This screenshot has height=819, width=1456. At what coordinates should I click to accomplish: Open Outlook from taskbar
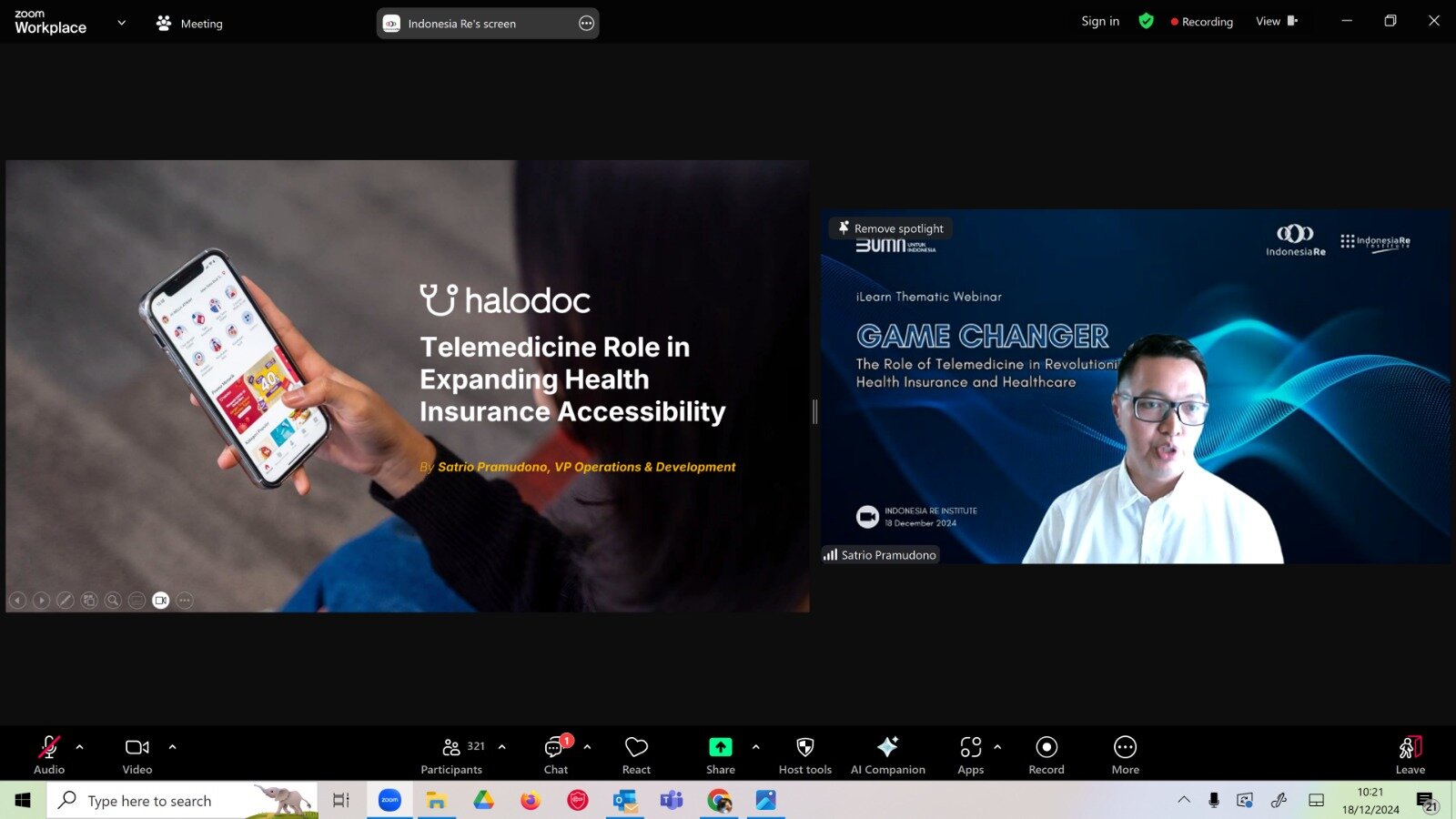coord(624,801)
